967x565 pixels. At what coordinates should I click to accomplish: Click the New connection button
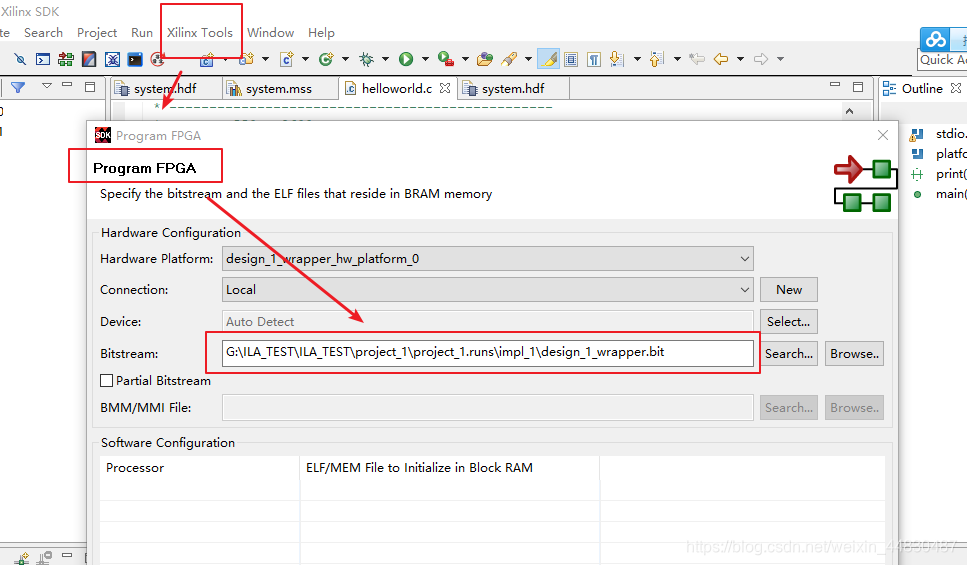(x=789, y=289)
